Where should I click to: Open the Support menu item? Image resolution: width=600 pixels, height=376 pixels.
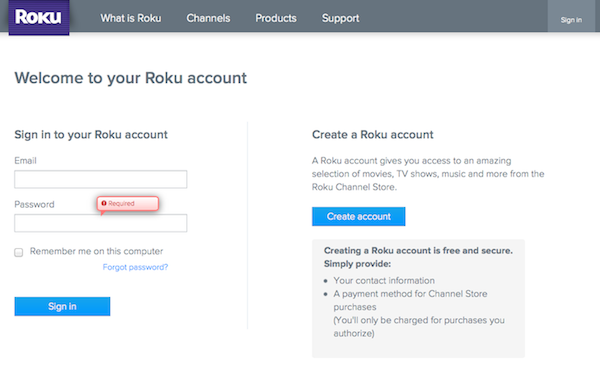pos(340,18)
